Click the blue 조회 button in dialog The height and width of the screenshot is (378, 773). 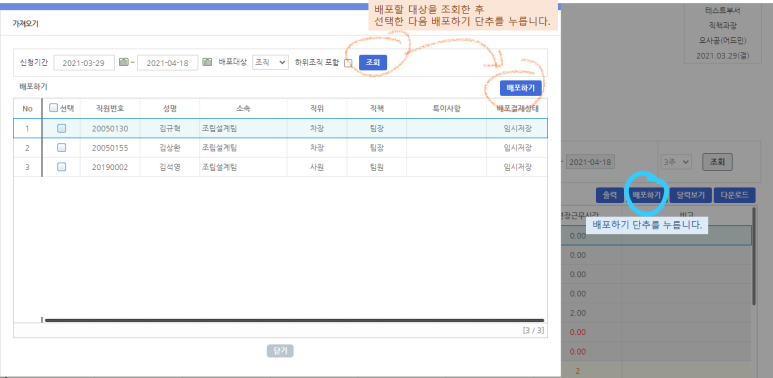(373, 62)
